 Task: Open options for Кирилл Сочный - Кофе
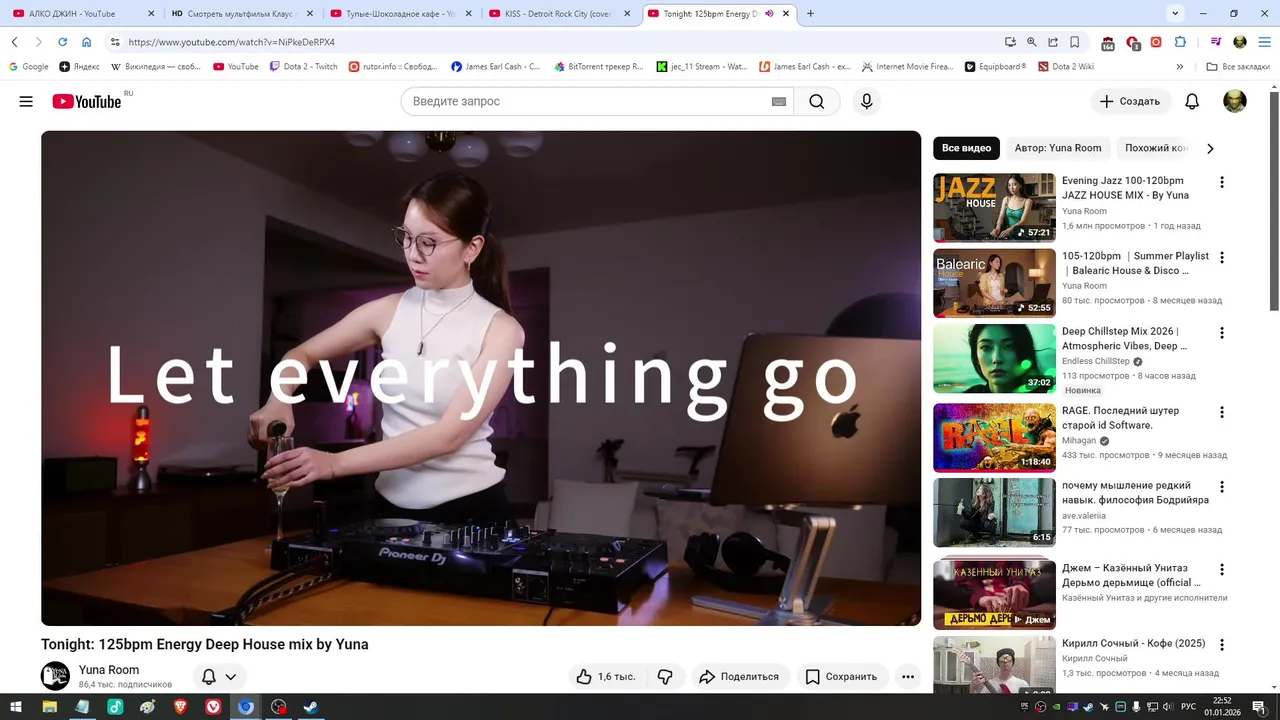click(1221, 644)
